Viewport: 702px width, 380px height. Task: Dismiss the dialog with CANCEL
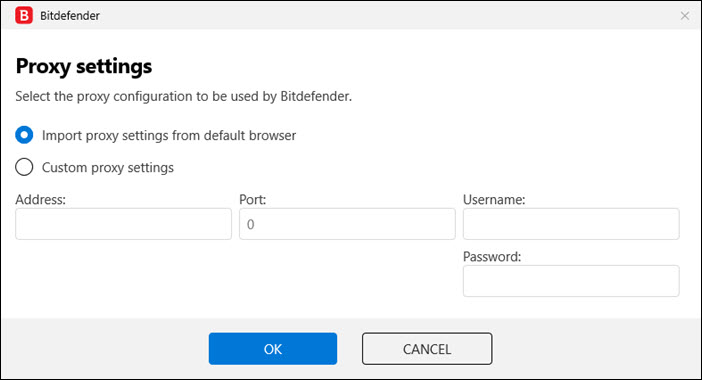(x=427, y=349)
